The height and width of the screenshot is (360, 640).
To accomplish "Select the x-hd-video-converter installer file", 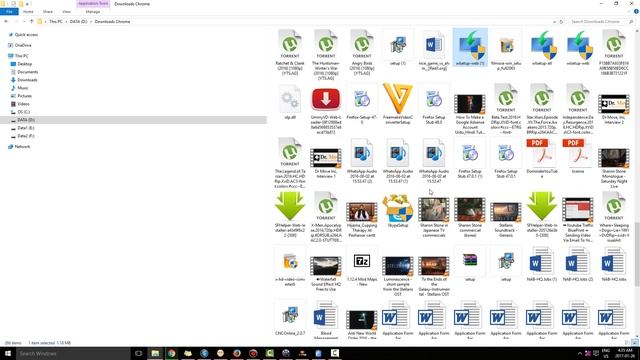I will (290, 266).
